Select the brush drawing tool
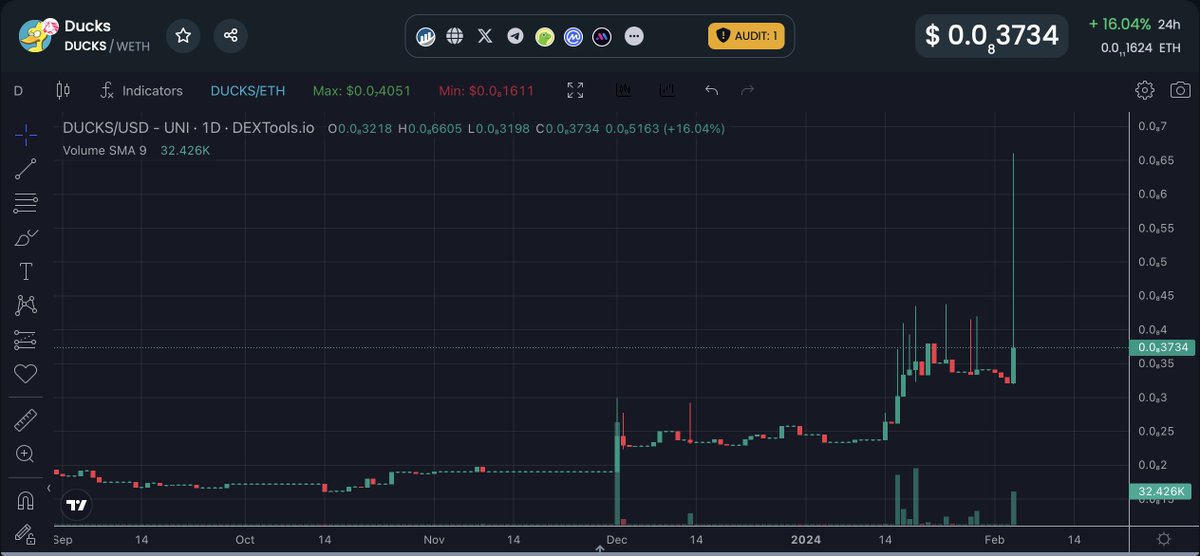The height and width of the screenshot is (556, 1200). coord(26,237)
